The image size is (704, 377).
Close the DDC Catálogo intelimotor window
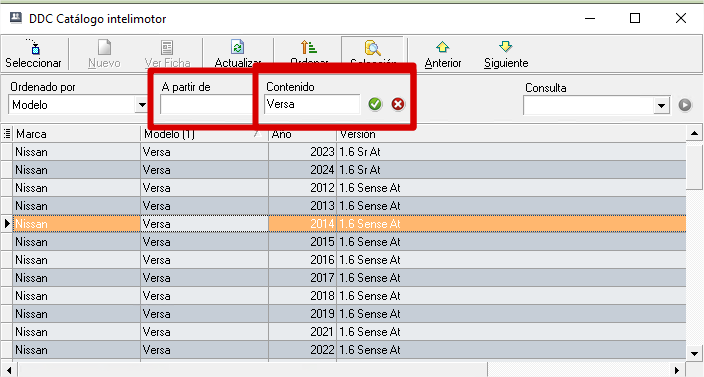point(681,18)
